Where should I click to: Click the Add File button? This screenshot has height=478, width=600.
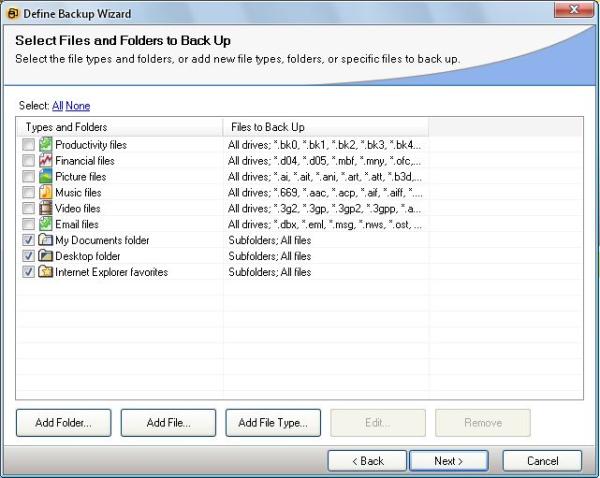point(168,423)
